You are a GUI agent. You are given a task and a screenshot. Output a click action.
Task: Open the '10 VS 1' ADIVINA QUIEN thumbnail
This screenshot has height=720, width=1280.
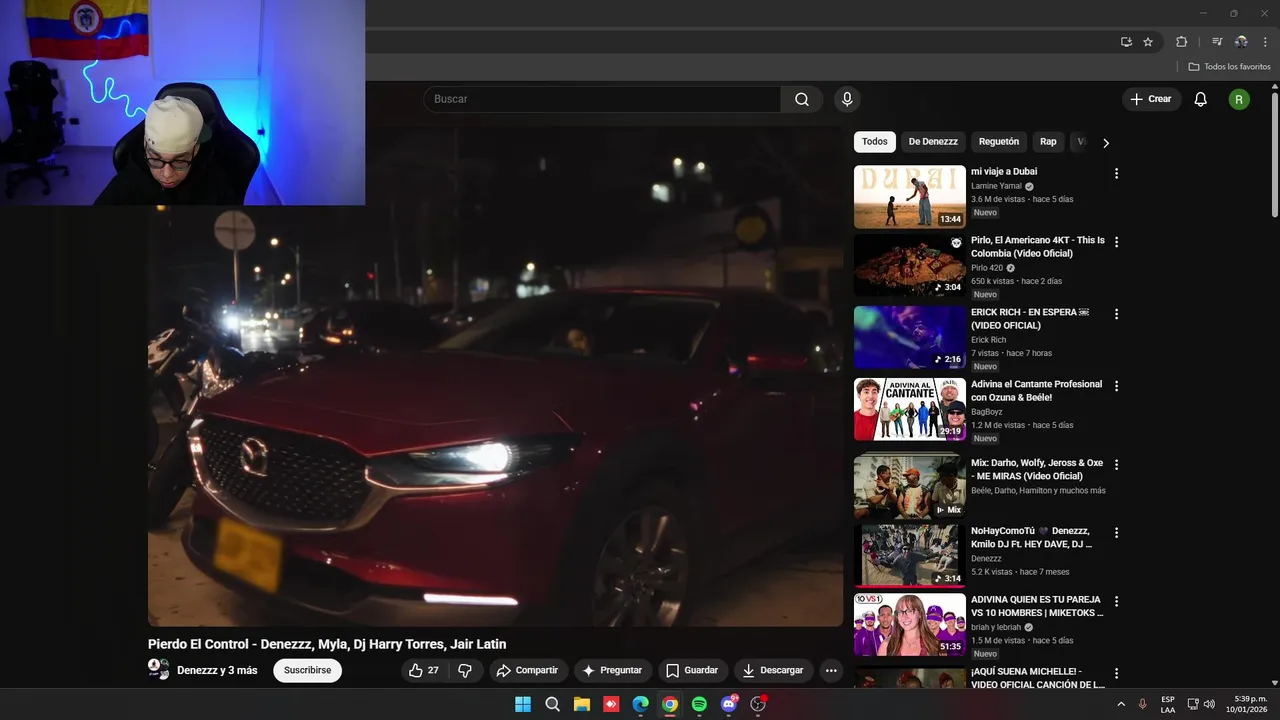pos(910,625)
